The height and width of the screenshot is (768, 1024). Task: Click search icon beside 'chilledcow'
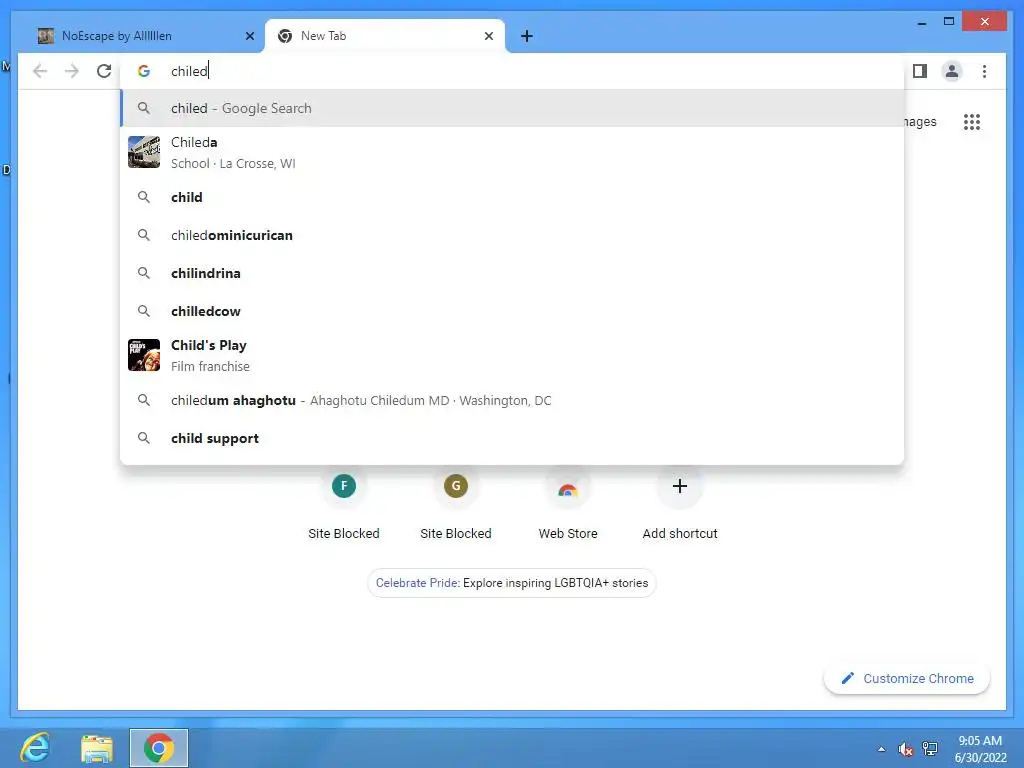pos(144,311)
